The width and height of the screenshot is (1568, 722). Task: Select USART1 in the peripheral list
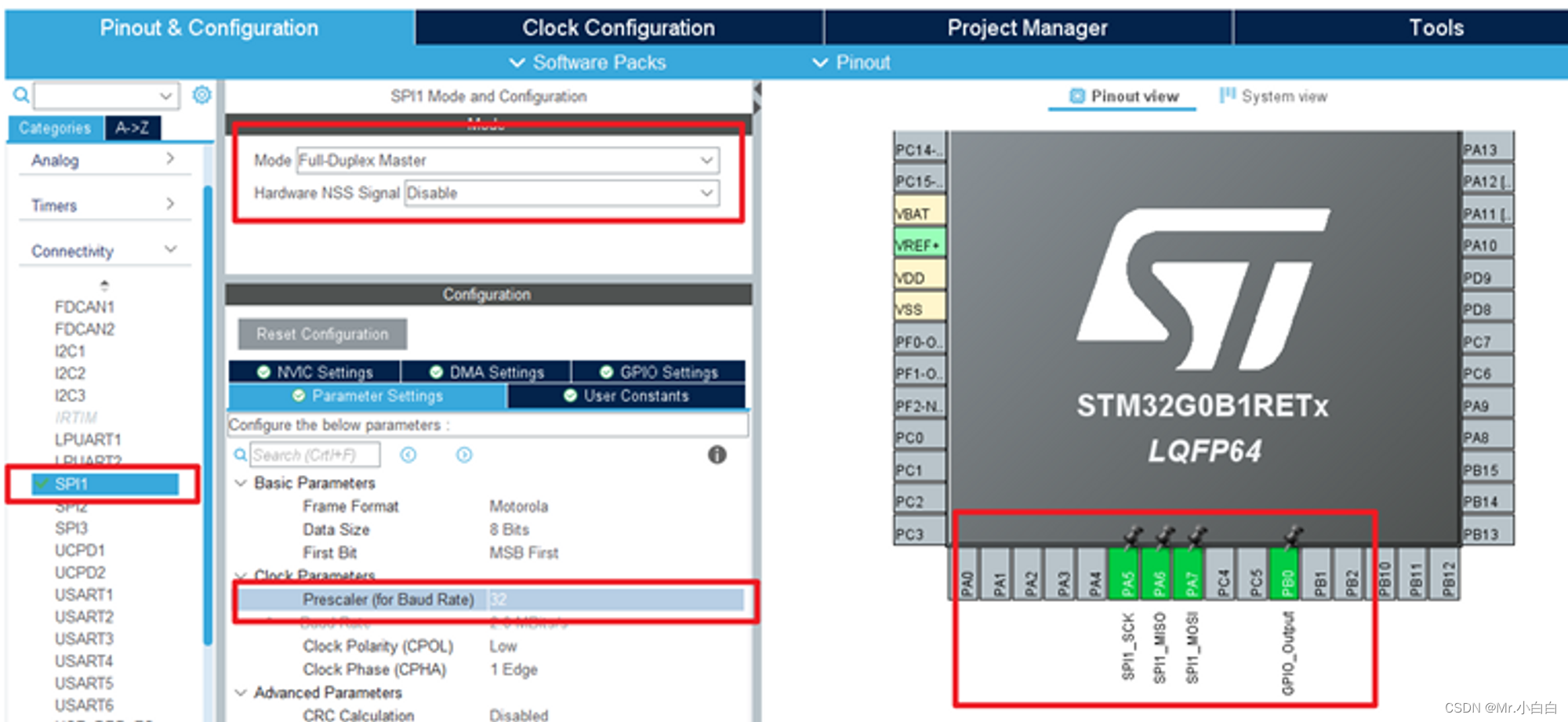click(84, 594)
